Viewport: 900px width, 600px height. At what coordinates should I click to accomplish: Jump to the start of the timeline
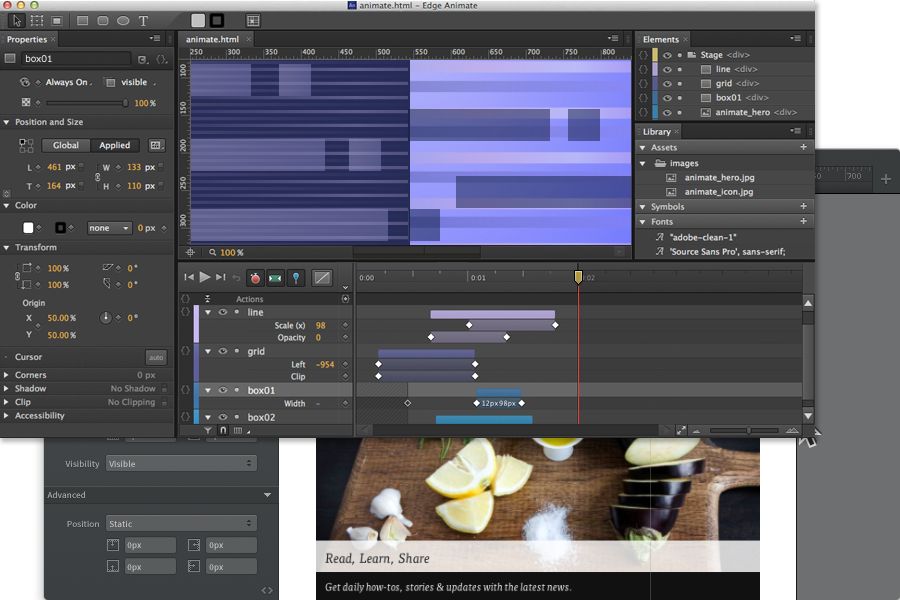(x=188, y=277)
